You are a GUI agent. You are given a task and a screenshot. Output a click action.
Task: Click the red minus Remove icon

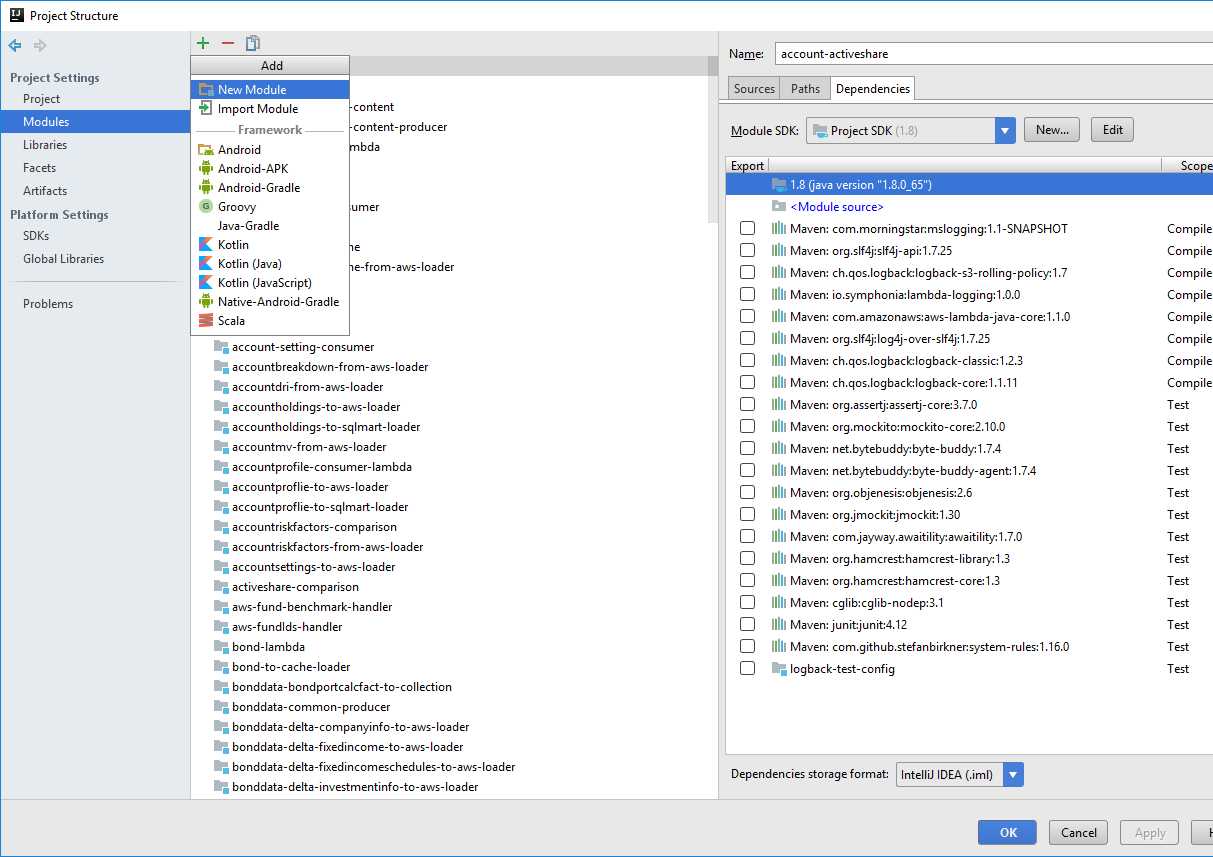pos(228,43)
